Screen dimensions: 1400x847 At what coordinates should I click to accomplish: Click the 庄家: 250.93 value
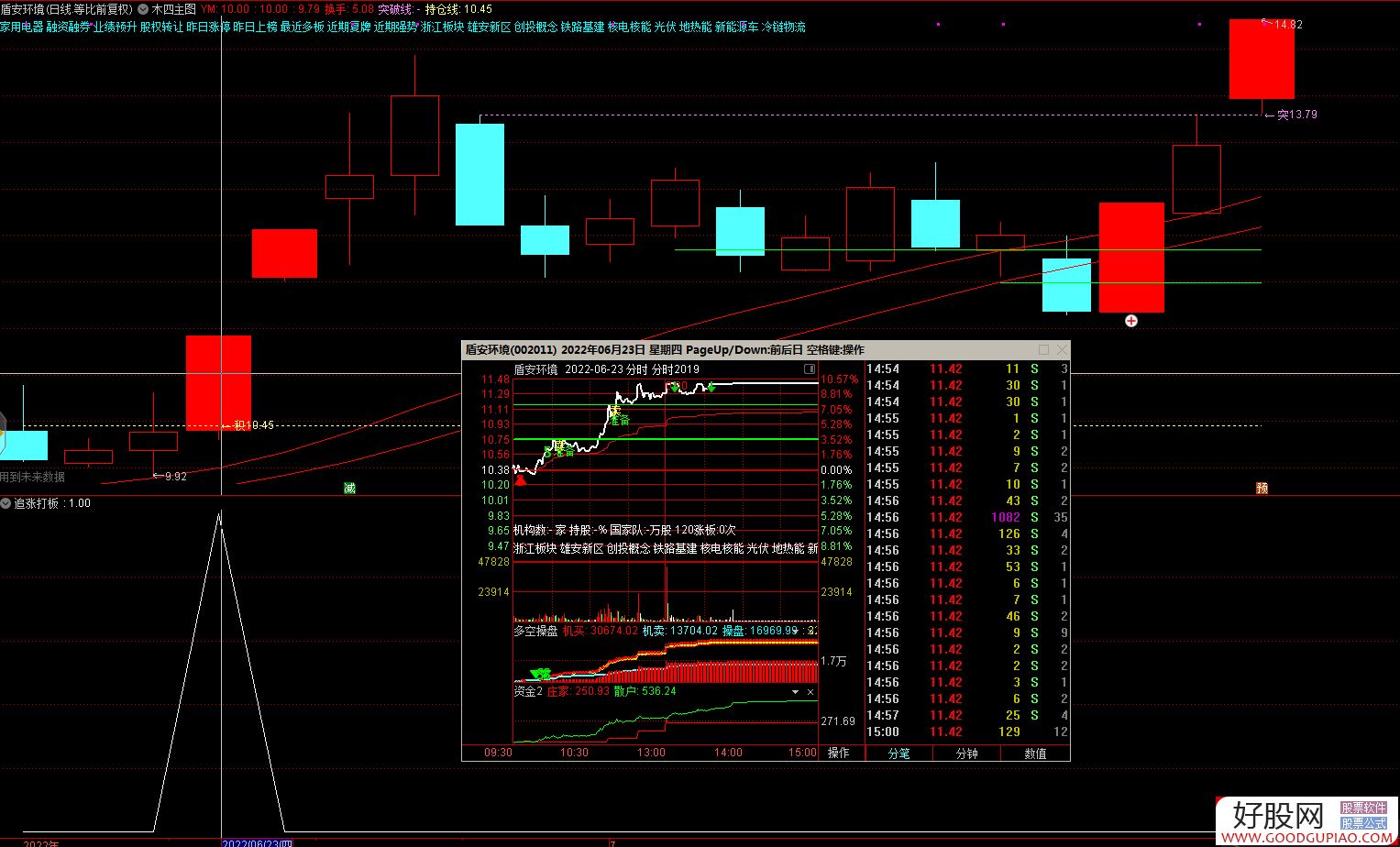(578, 691)
